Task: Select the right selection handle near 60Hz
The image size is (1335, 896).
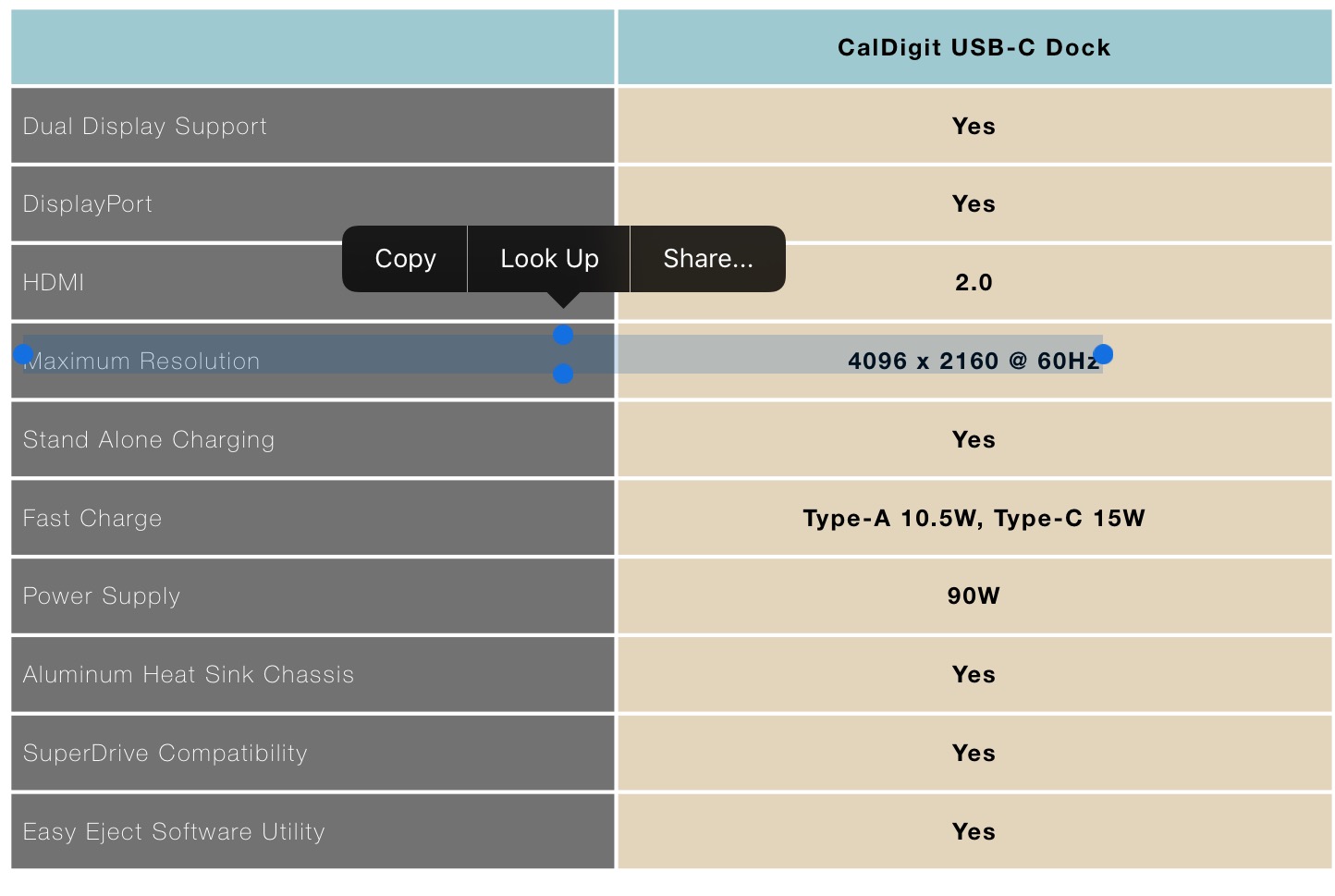Action: [1103, 354]
